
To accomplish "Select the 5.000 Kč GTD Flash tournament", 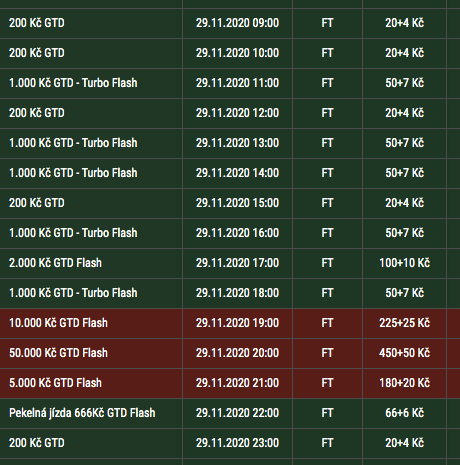I will coord(55,383).
